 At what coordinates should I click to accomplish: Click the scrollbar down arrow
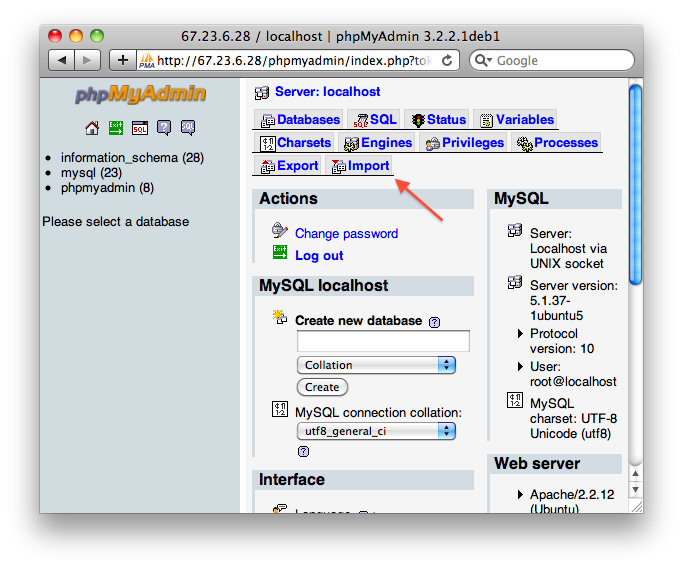click(636, 490)
